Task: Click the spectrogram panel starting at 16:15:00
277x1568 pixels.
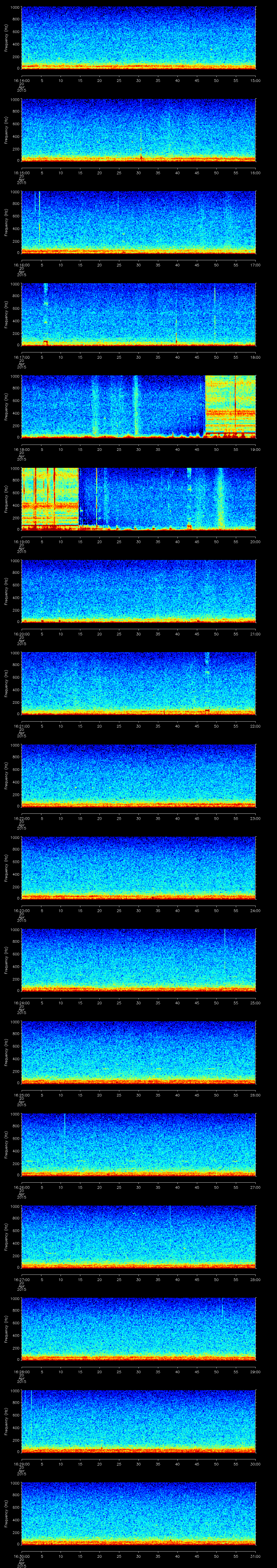Action: coord(138,130)
